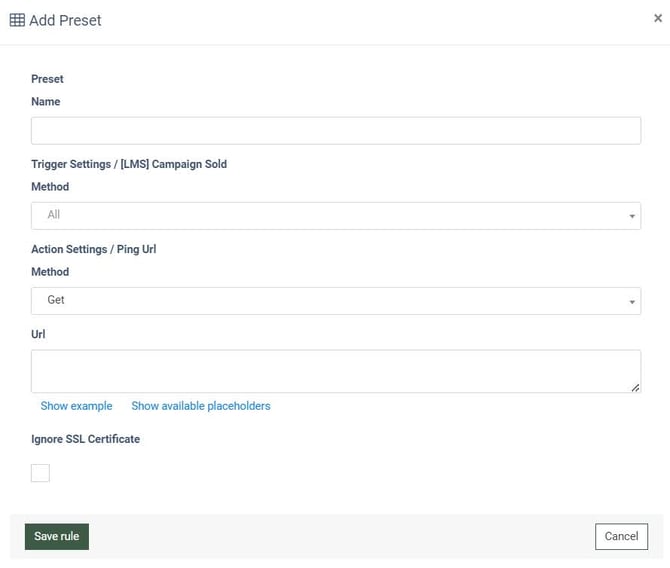Click the arrow on the All dropdown
This screenshot has height=568, width=670.
(632, 216)
